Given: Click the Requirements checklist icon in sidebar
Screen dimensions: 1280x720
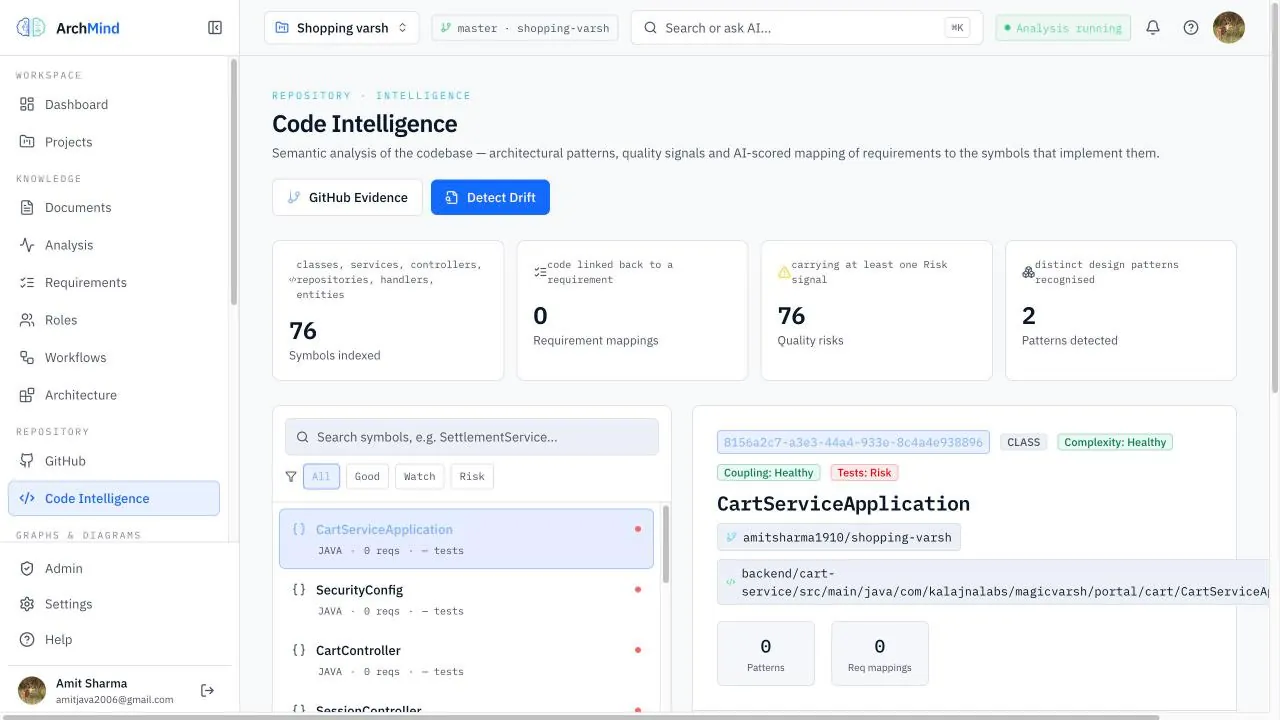Looking at the screenshot, I should (27, 283).
